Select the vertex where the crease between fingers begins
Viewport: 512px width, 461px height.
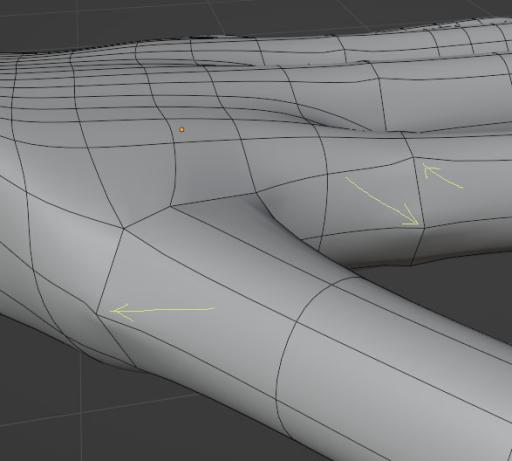(257, 193)
